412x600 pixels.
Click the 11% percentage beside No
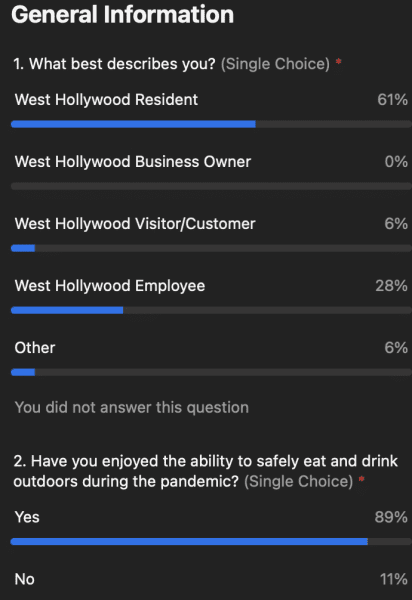(394, 579)
